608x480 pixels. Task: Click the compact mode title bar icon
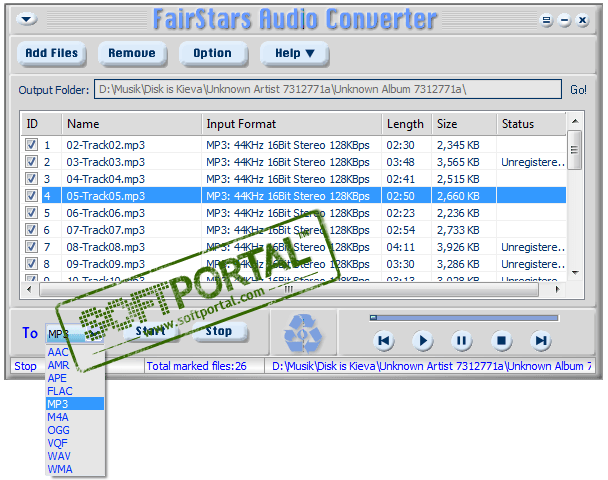coord(546,20)
